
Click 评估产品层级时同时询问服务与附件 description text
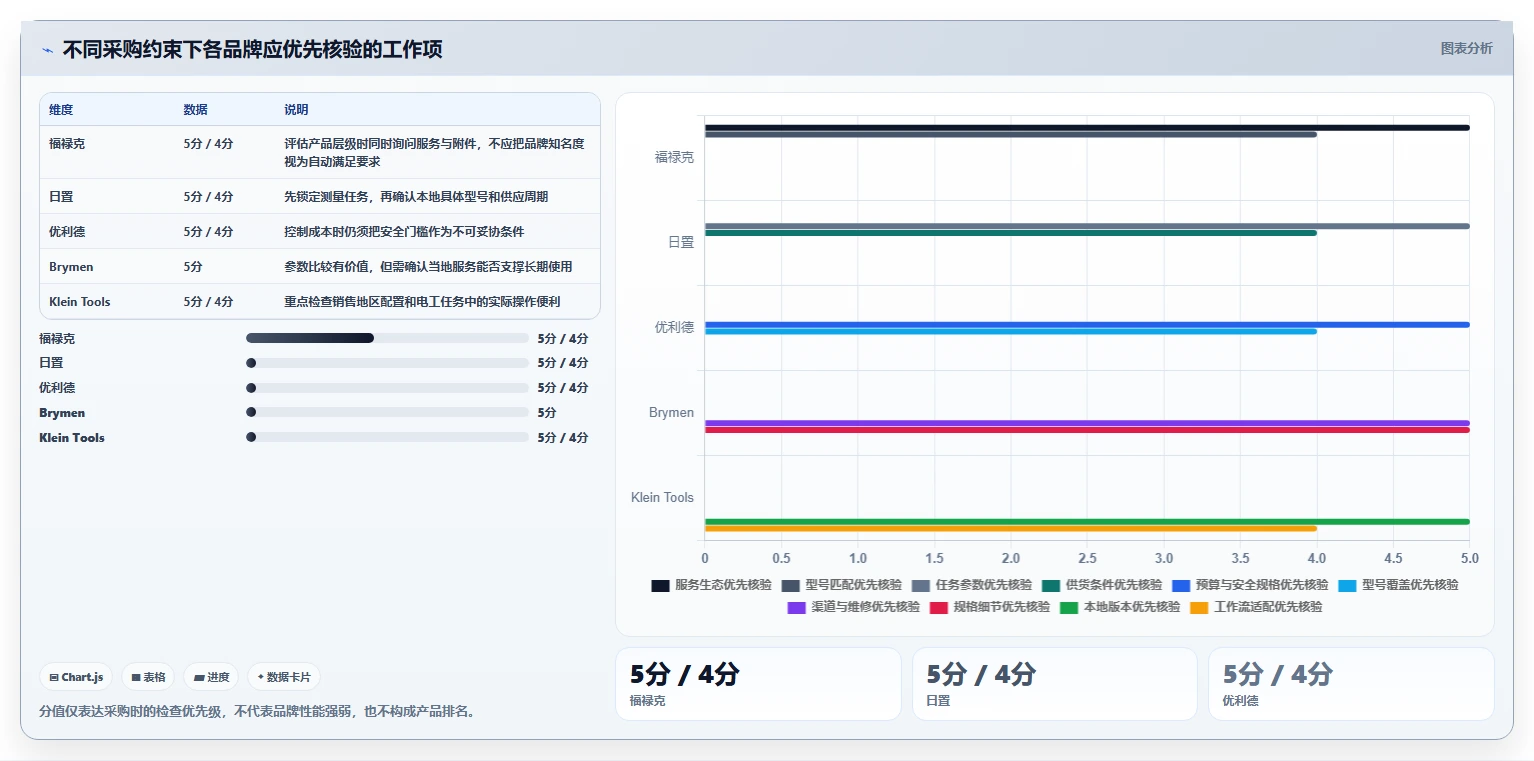point(434,152)
